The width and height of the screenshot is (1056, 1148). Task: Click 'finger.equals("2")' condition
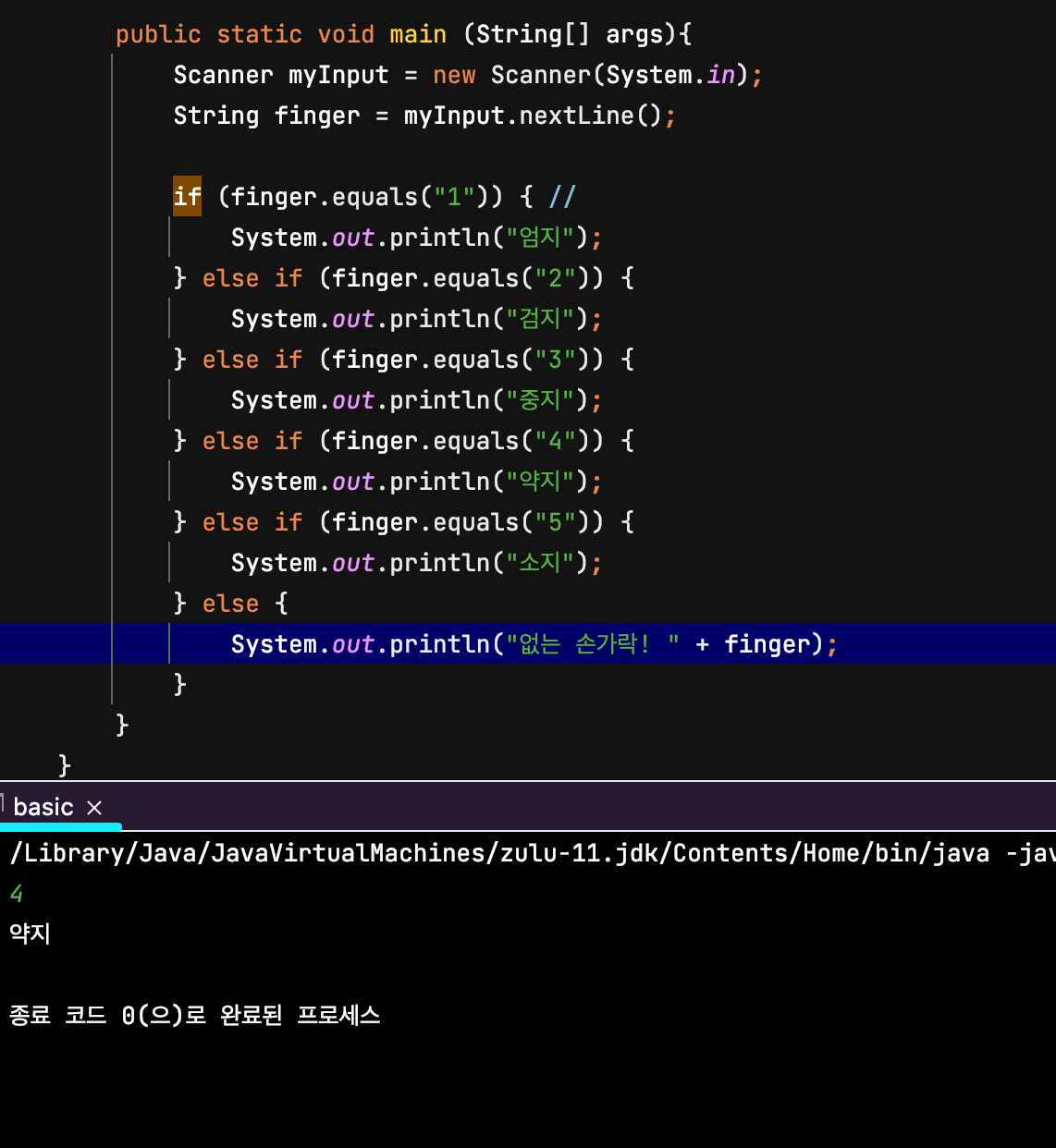click(x=460, y=278)
